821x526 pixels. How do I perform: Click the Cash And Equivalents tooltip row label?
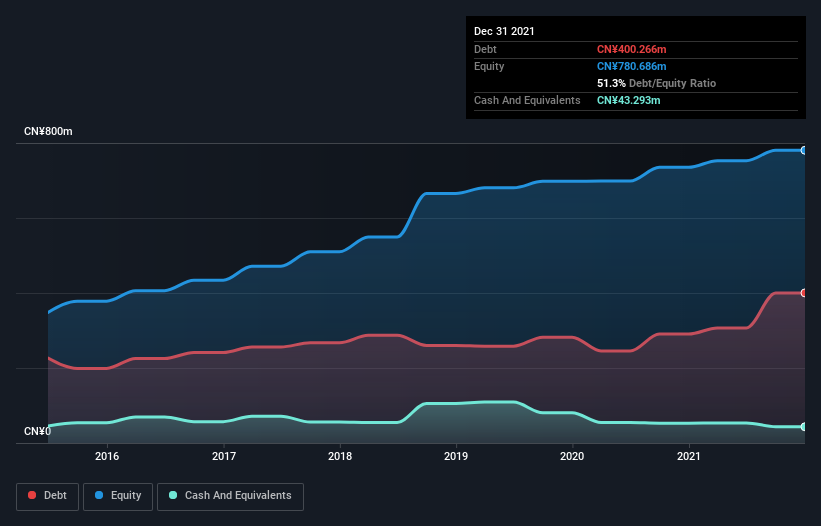[x=527, y=100]
